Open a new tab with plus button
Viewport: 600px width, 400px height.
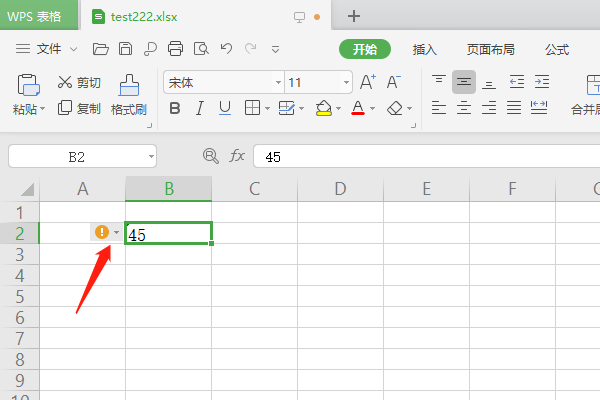[x=354, y=16]
